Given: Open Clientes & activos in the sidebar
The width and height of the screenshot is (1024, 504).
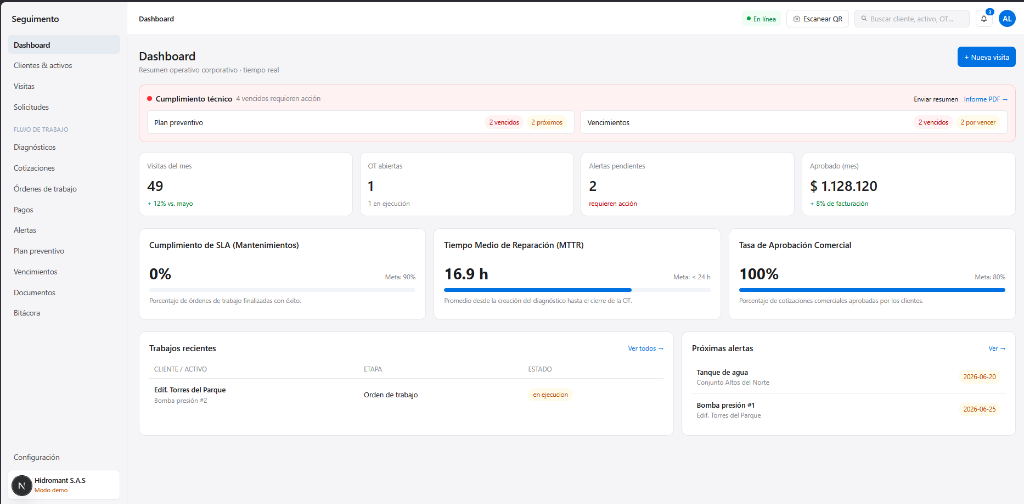Looking at the screenshot, I should pyautogui.click(x=64, y=65).
